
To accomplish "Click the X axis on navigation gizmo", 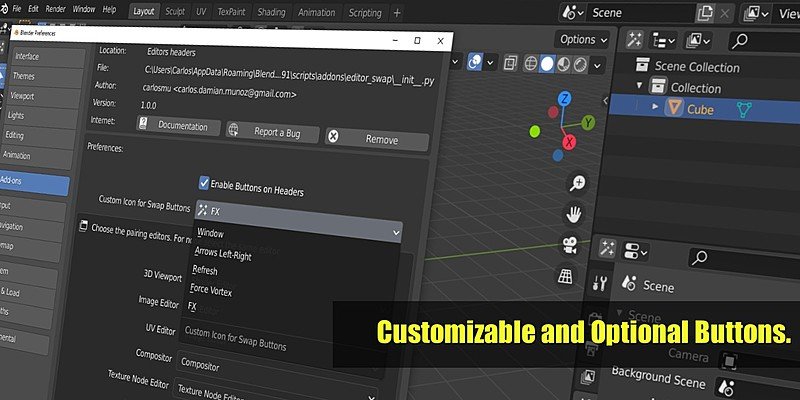I will tap(569, 142).
